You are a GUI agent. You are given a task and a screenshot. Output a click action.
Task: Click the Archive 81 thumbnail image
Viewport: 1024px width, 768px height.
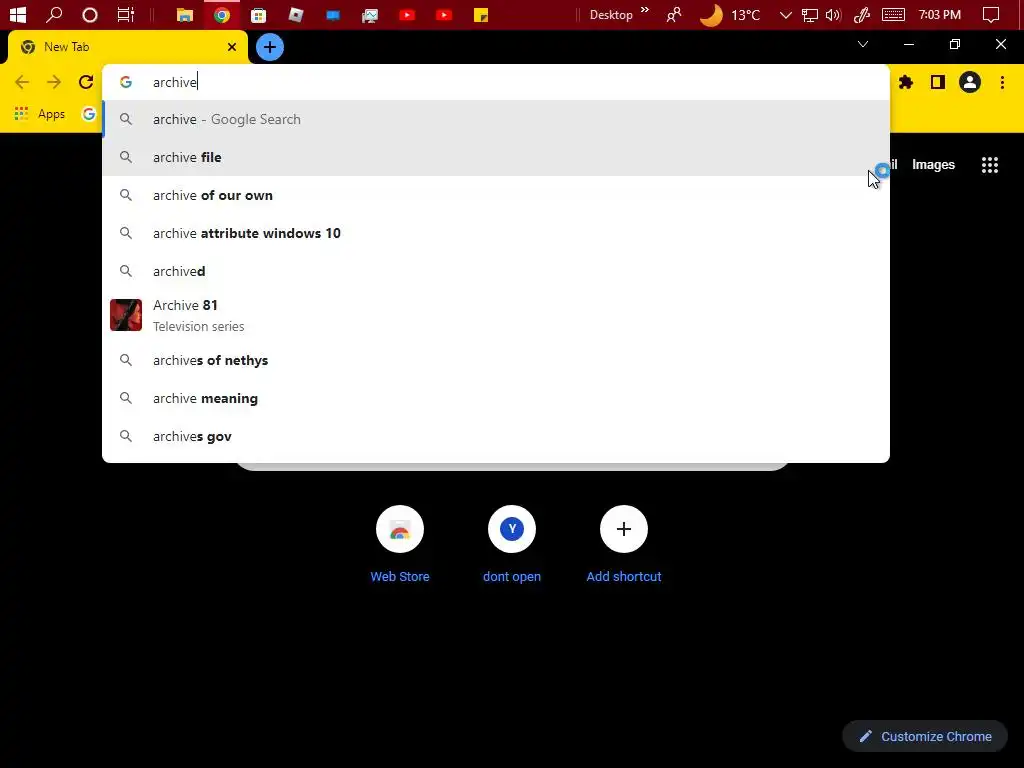click(126, 315)
